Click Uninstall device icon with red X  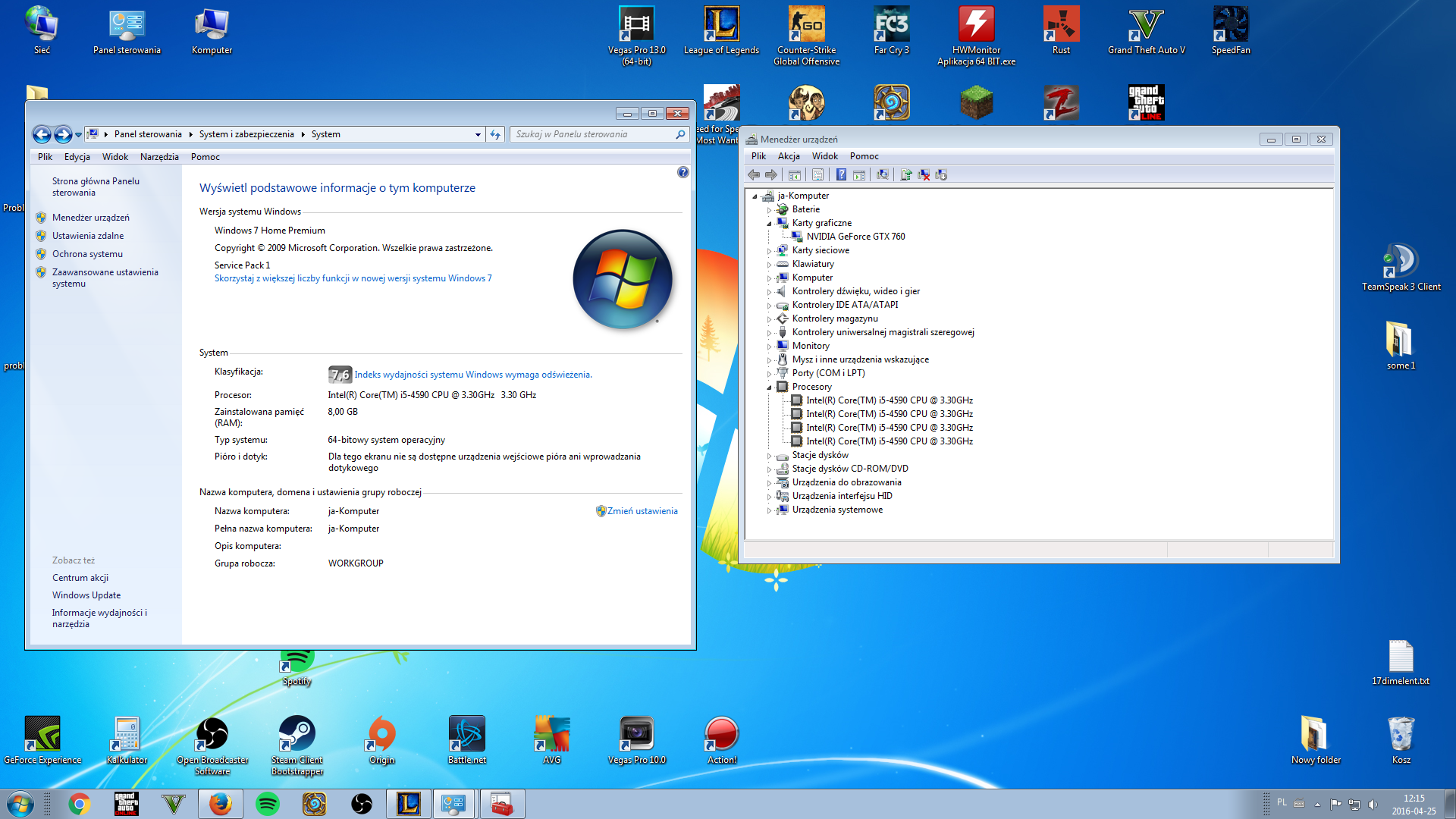(924, 175)
